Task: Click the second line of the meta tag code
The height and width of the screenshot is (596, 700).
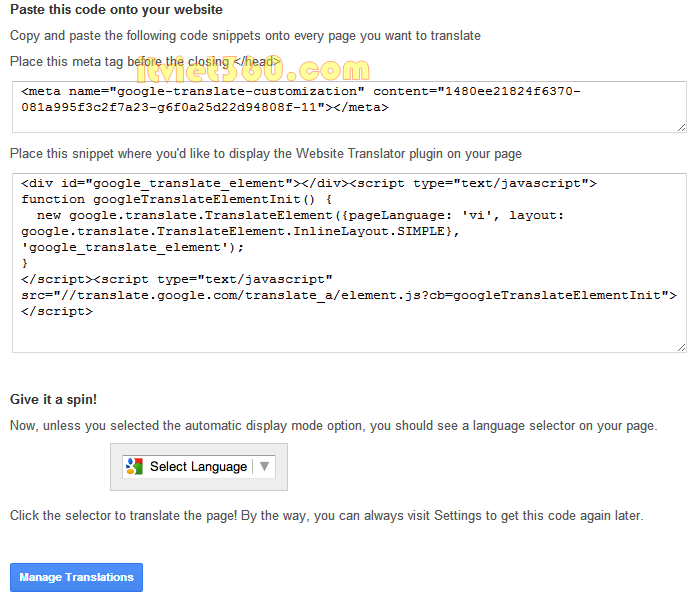Action: (x=205, y=108)
